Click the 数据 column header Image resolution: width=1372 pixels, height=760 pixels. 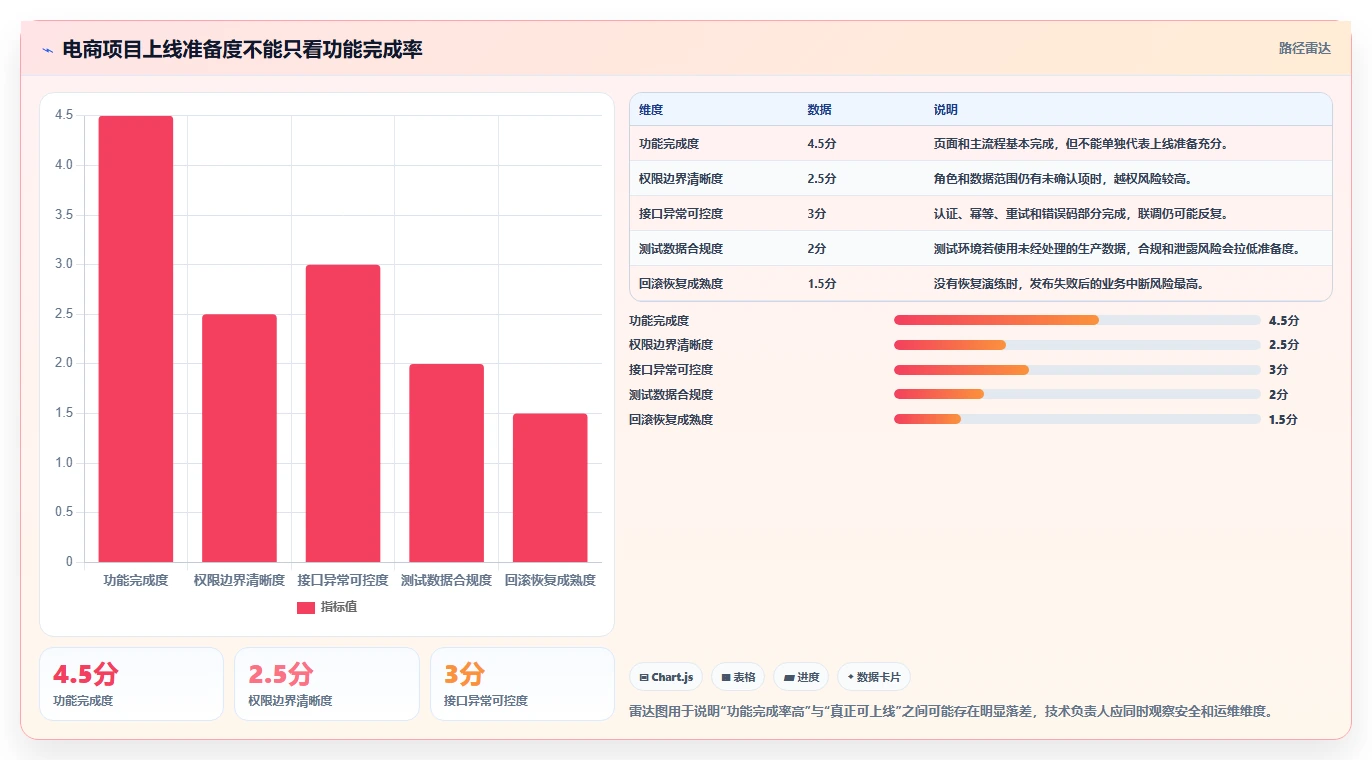[x=819, y=110]
